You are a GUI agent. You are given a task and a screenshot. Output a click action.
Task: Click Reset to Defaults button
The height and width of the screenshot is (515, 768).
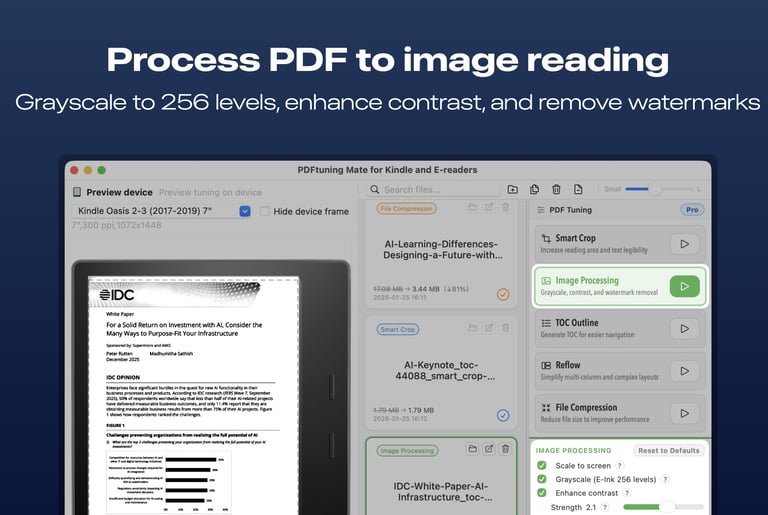click(669, 450)
